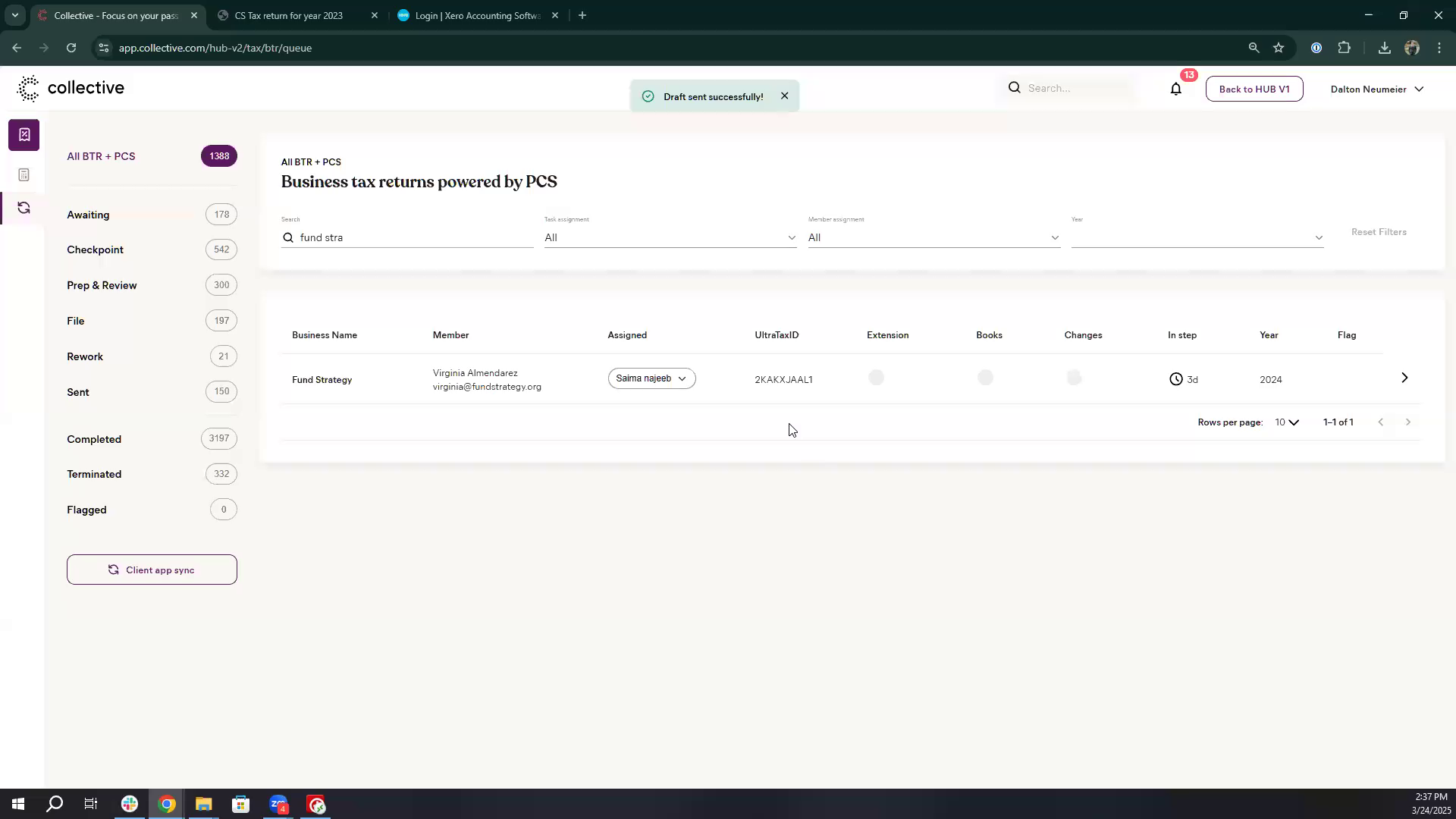Open the Login Xero Accounting browser tab
This screenshot has width=1456, height=819.
click(x=478, y=15)
